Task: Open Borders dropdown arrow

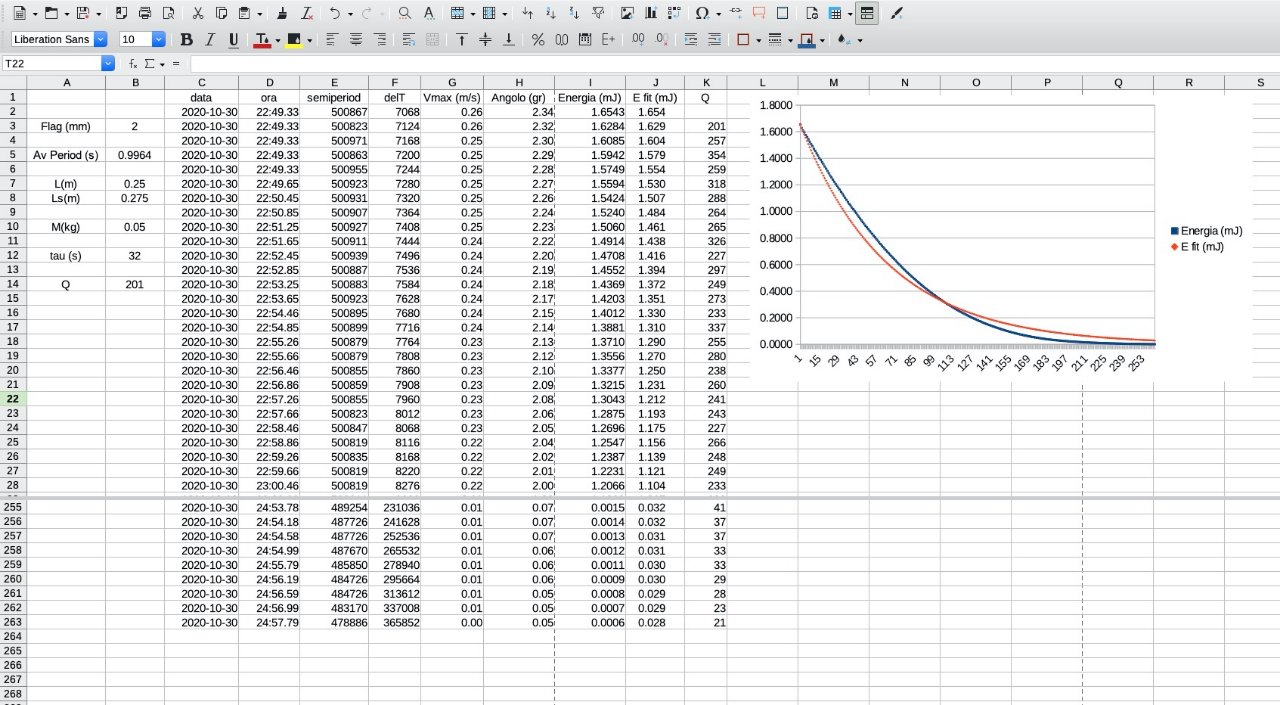Action: click(x=758, y=40)
